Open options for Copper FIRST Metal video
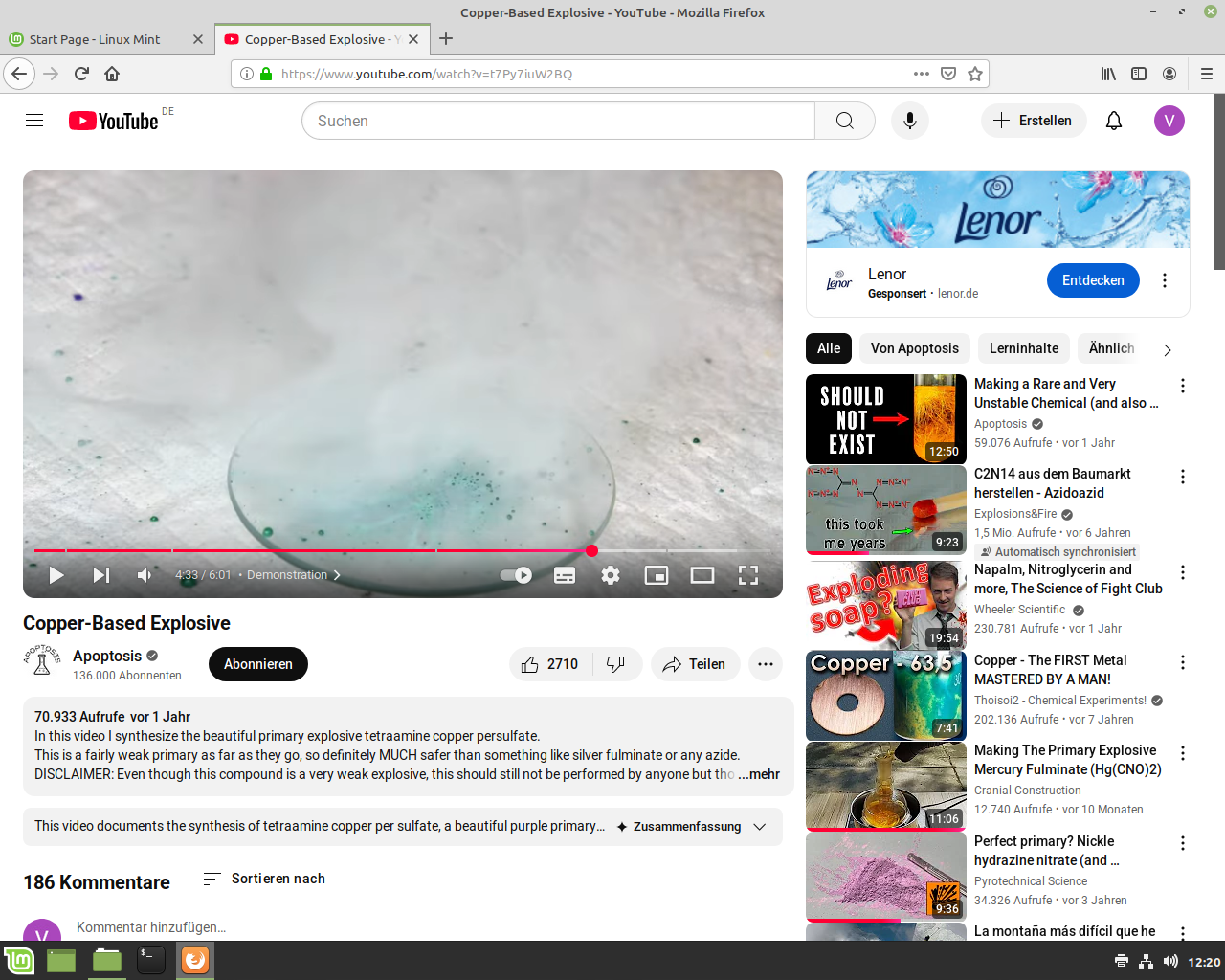 click(x=1183, y=662)
